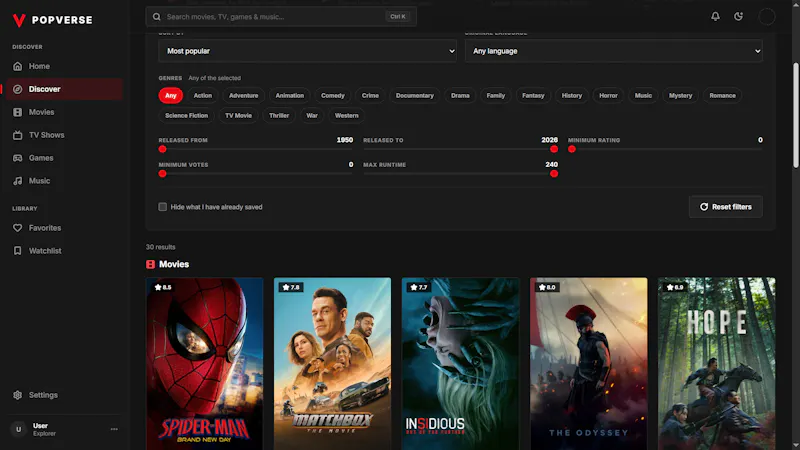Click the Ctrl K shortcut badge

point(397,17)
